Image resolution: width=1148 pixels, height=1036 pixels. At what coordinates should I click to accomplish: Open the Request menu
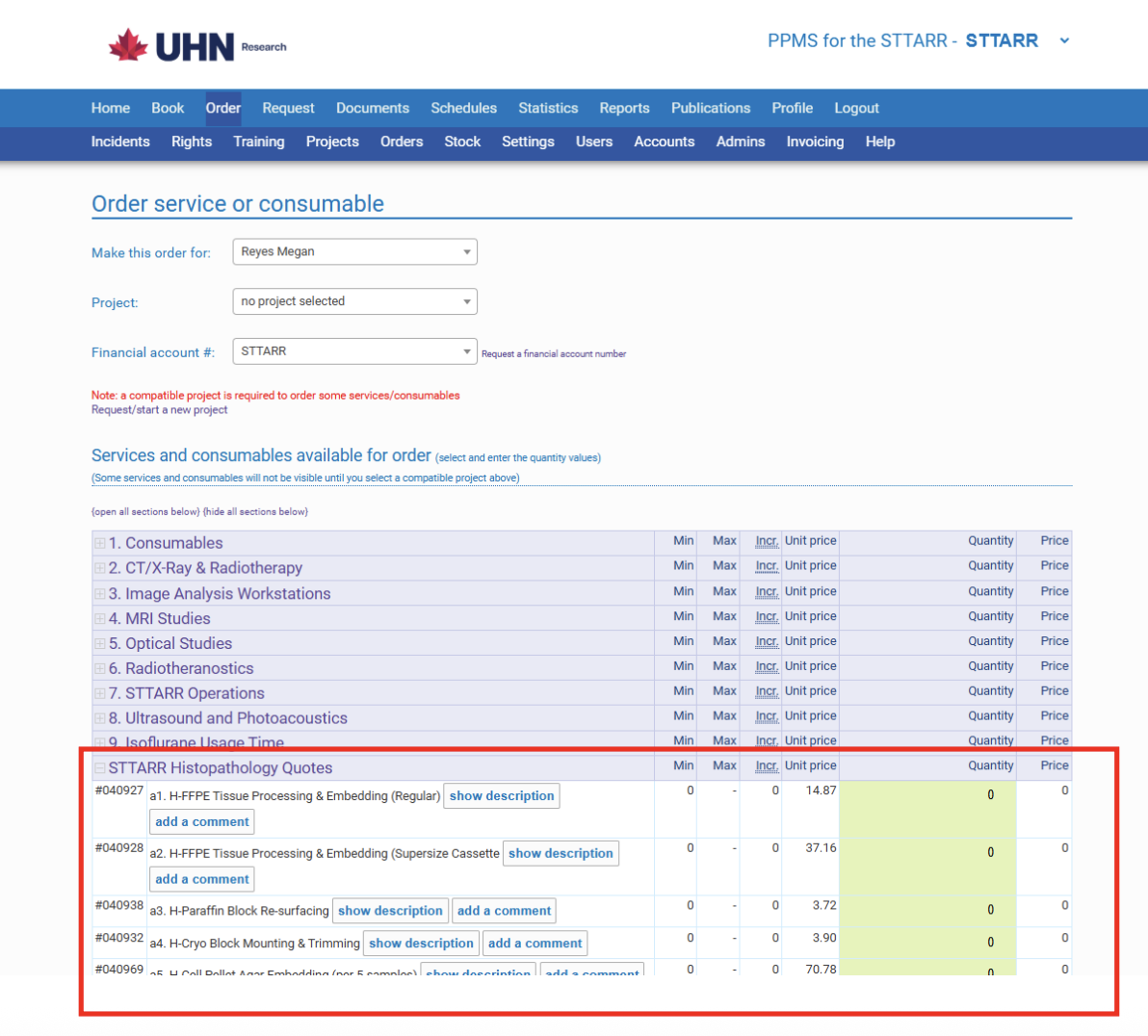tap(289, 109)
